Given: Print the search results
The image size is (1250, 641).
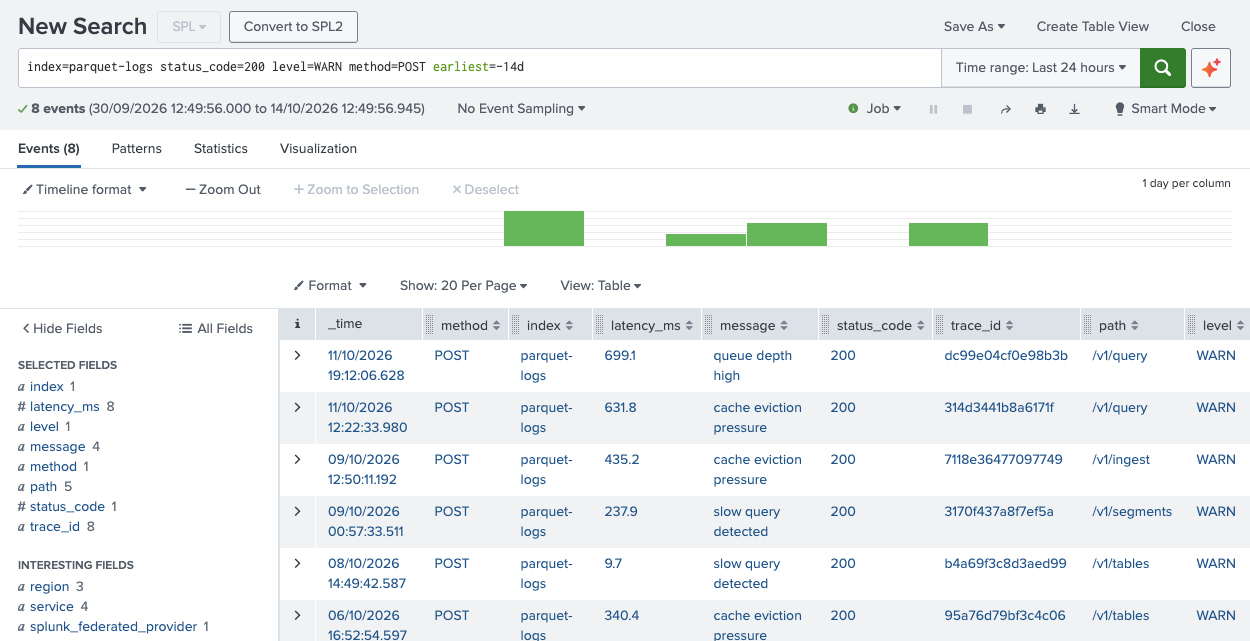Looking at the screenshot, I should pyautogui.click(x=1040, y=109).
